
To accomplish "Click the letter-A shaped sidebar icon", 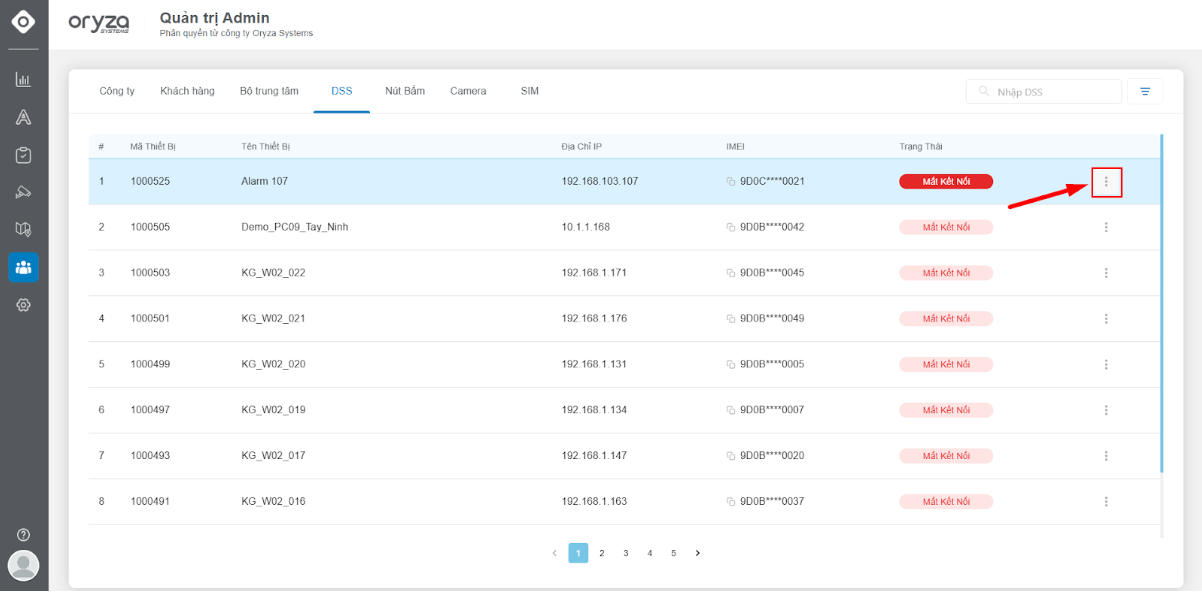I will pyautogui.click(x=23, y=118).
